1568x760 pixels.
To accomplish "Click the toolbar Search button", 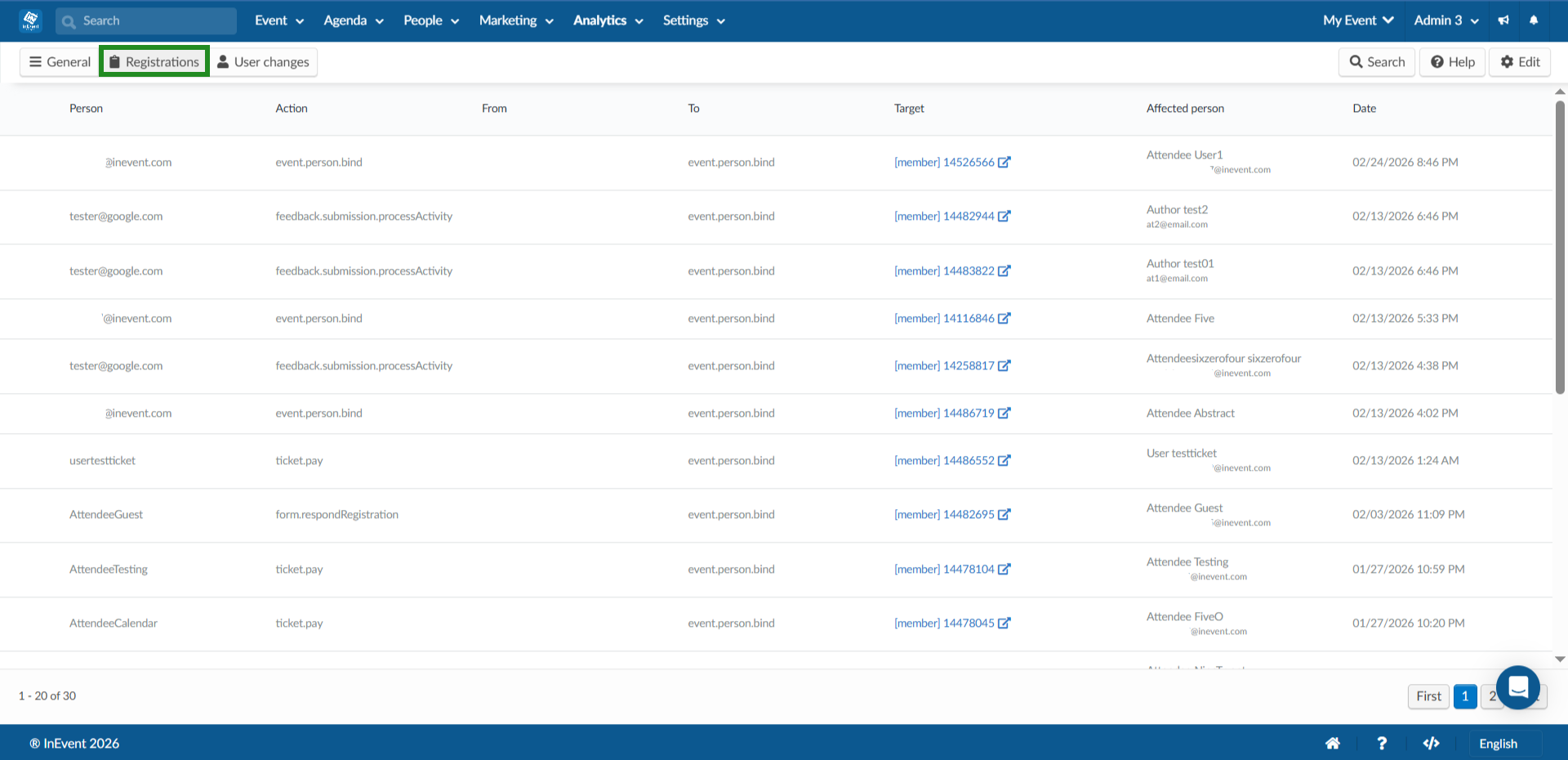I will click(x=1377, y=61).
